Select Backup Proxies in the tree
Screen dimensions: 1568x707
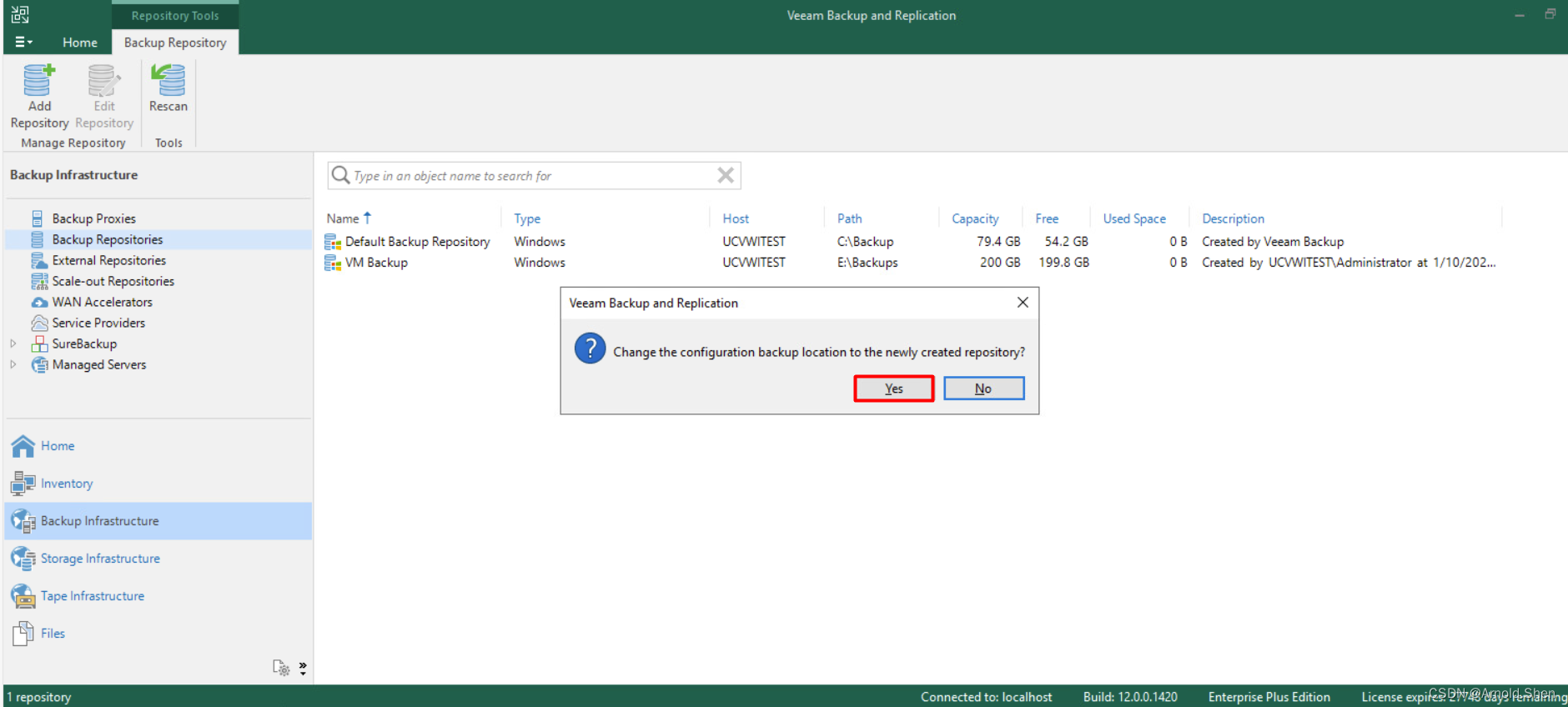pos(93,218)
